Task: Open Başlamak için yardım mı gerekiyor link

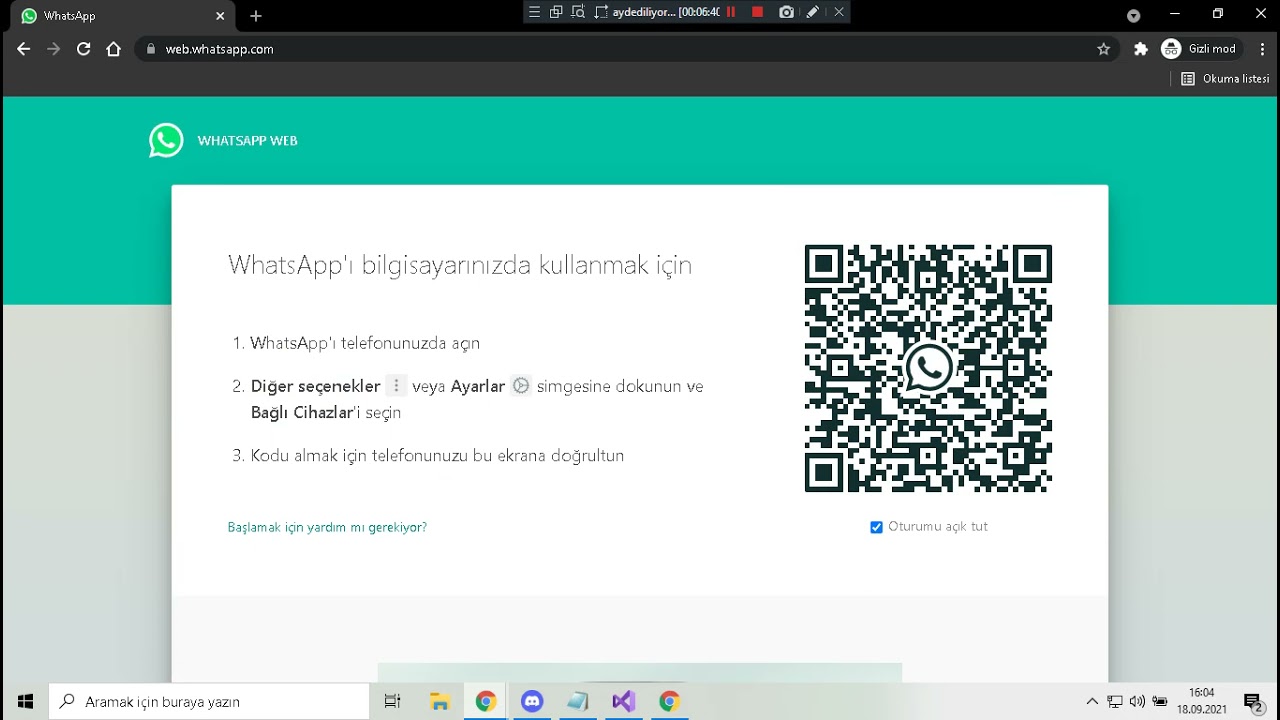Action: [x=327, y=527]
